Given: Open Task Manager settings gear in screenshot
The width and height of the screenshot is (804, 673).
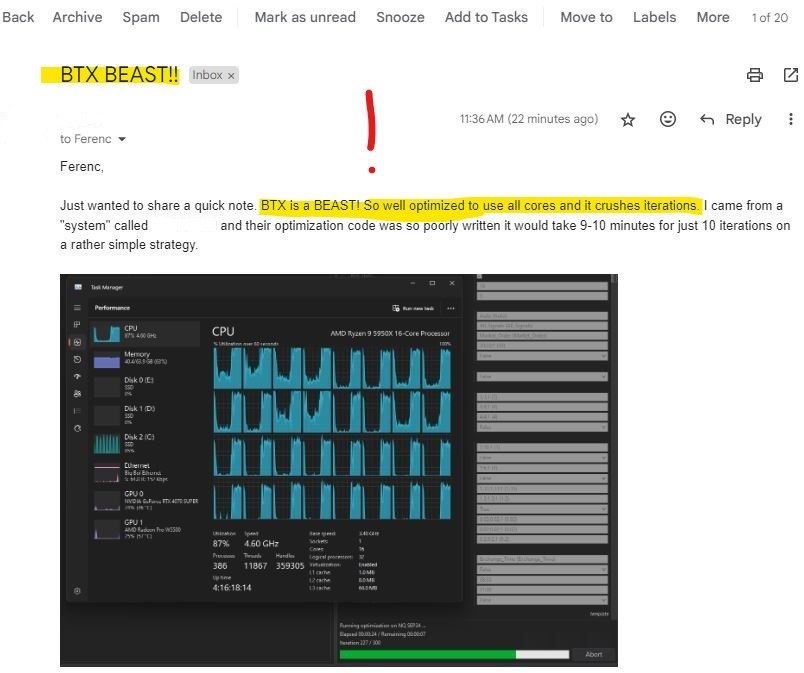Looking at the screenshot, I should click(x=77, y=591).
